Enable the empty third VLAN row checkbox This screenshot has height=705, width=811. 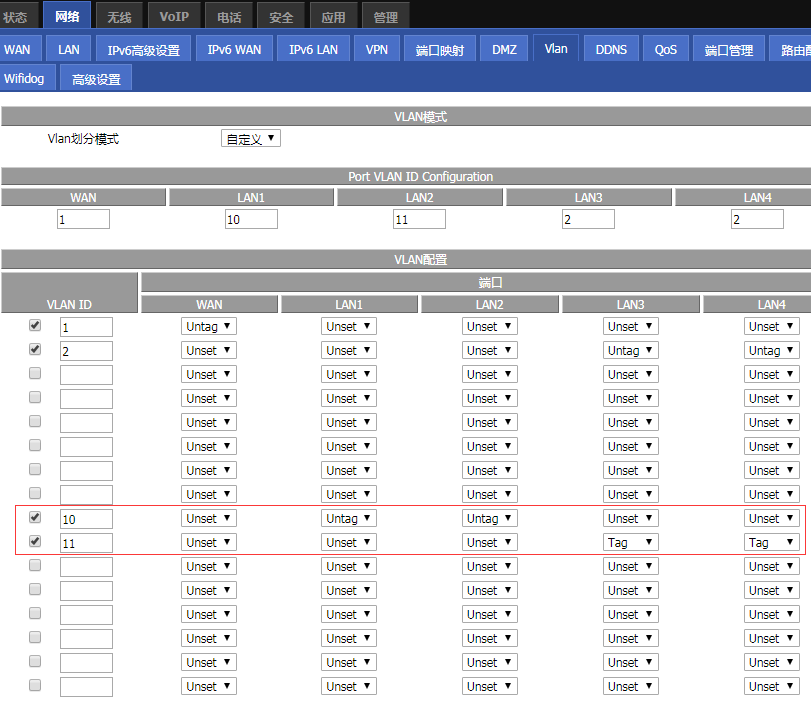35,373
